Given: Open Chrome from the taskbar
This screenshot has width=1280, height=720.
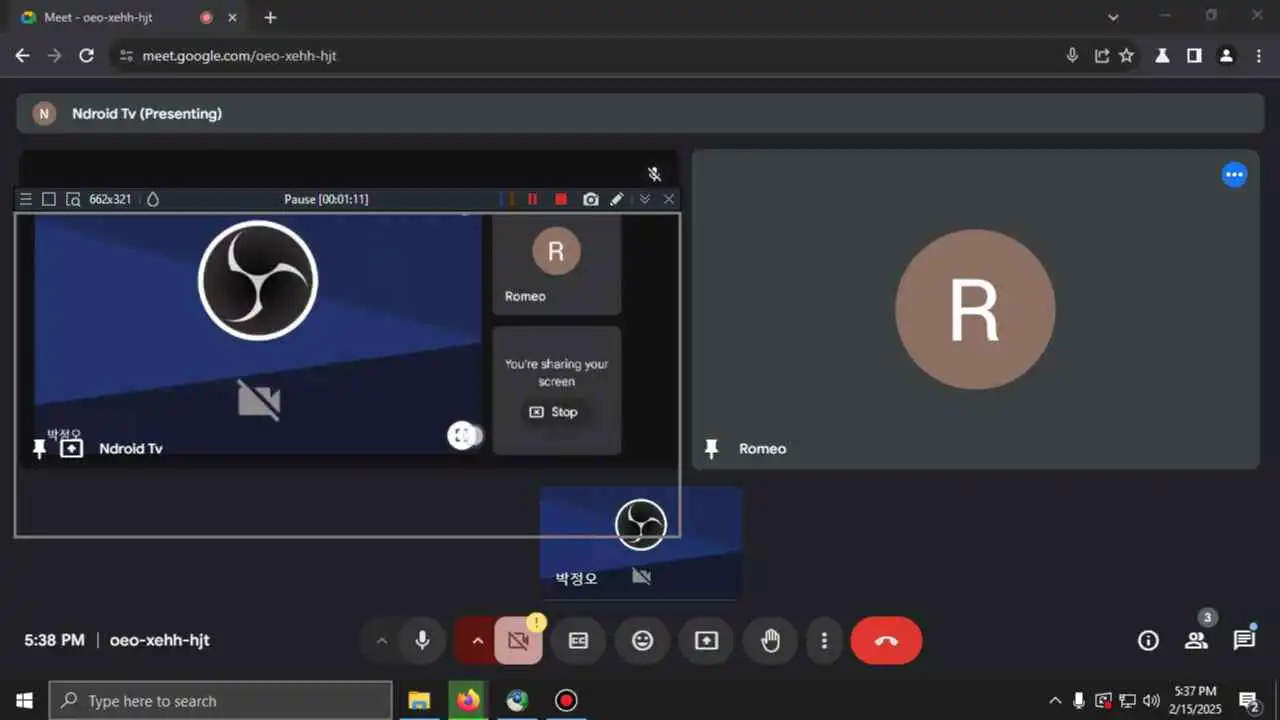Looking at the screenshot, I should [x=517, y=700].
